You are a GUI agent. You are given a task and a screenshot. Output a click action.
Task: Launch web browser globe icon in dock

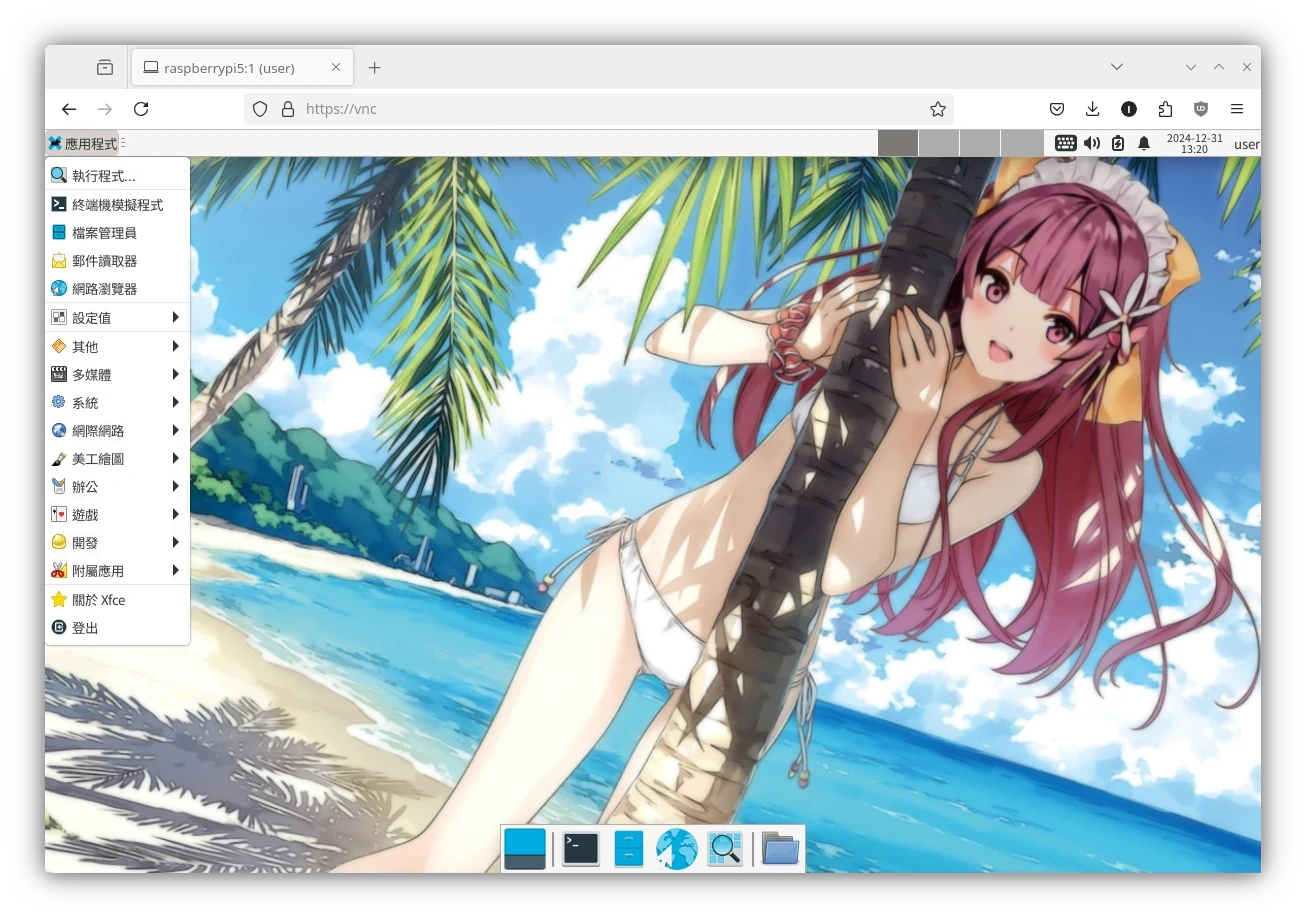pos(676,849)
